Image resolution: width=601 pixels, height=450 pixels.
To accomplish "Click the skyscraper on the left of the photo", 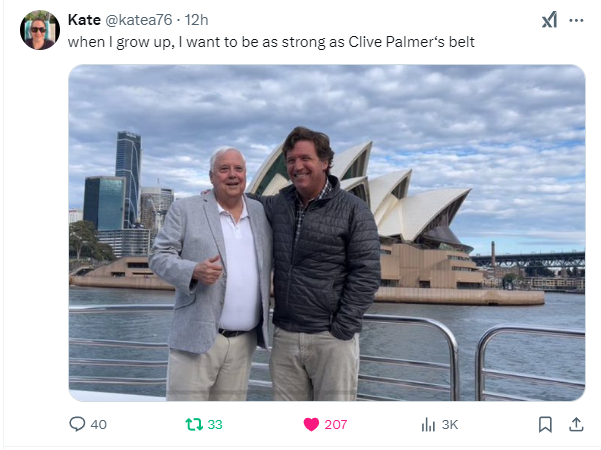I will click(128, 178).
